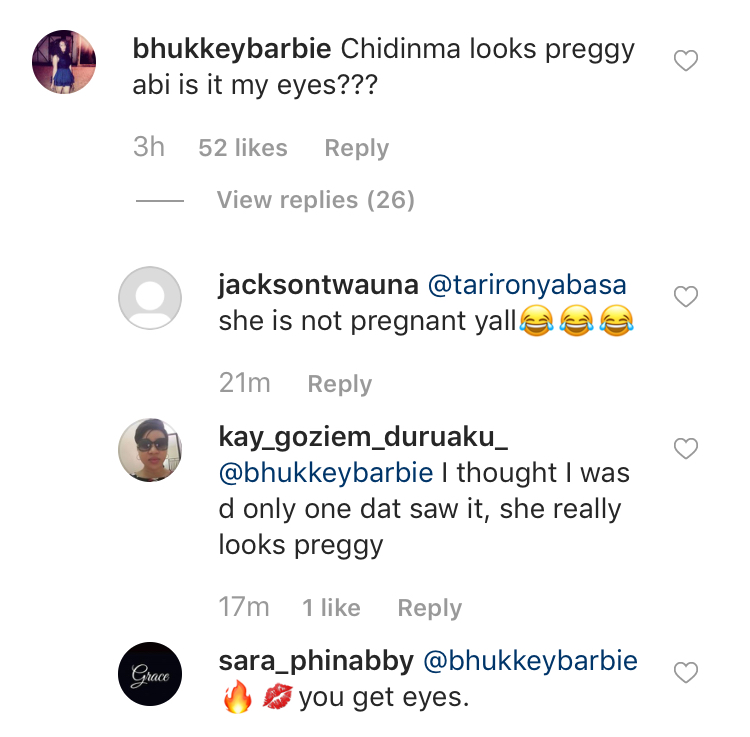750x737 pixels.
Task: Open the jacksontwauna username
Action: (x=319, y=285)
